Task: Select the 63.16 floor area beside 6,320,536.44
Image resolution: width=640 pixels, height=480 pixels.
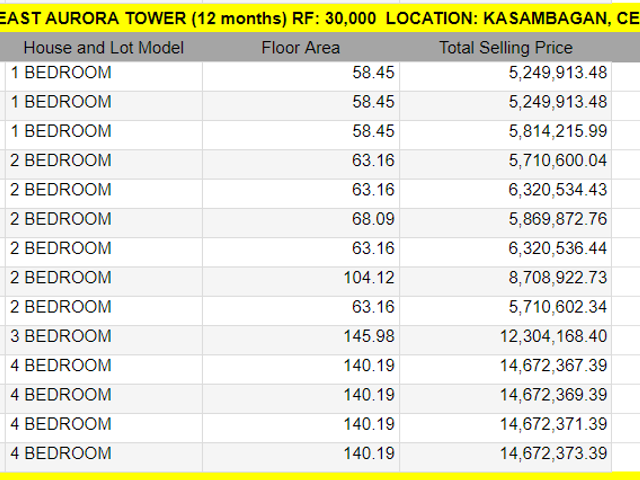Action: tap(301, 253)
